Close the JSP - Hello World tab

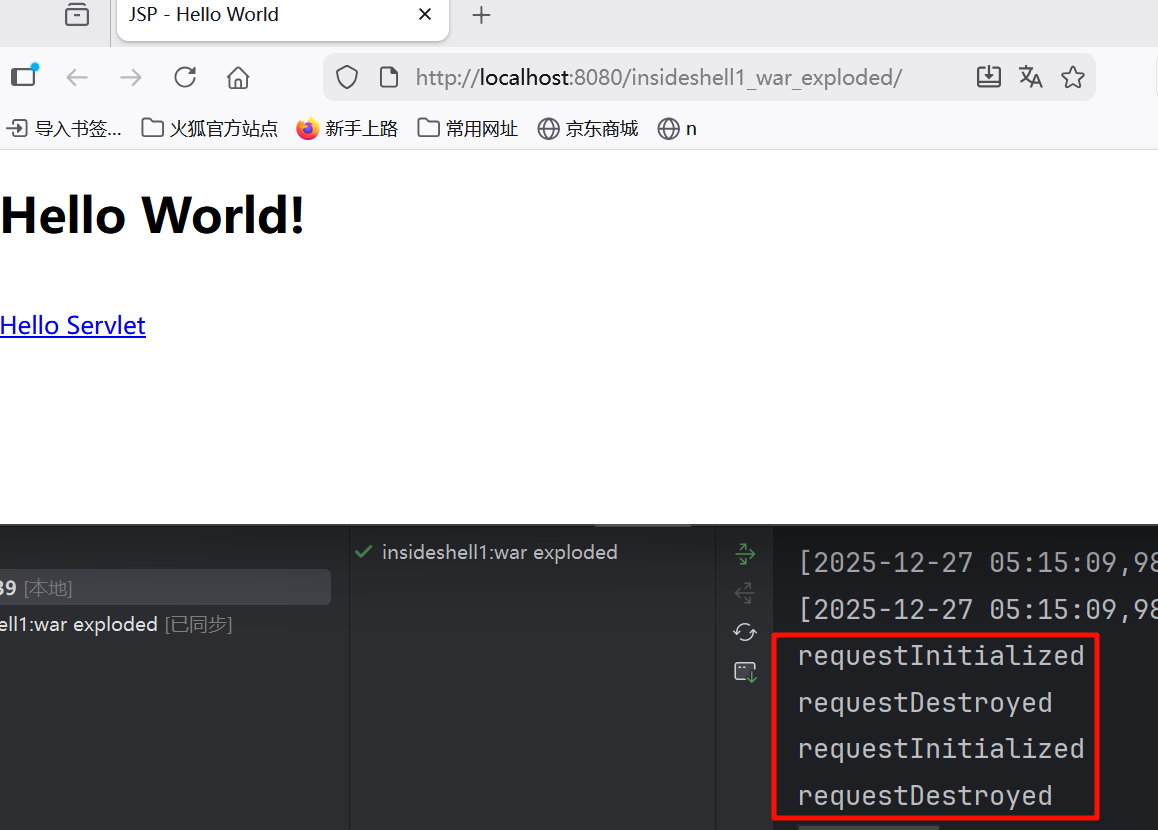(x=425, y=14)
